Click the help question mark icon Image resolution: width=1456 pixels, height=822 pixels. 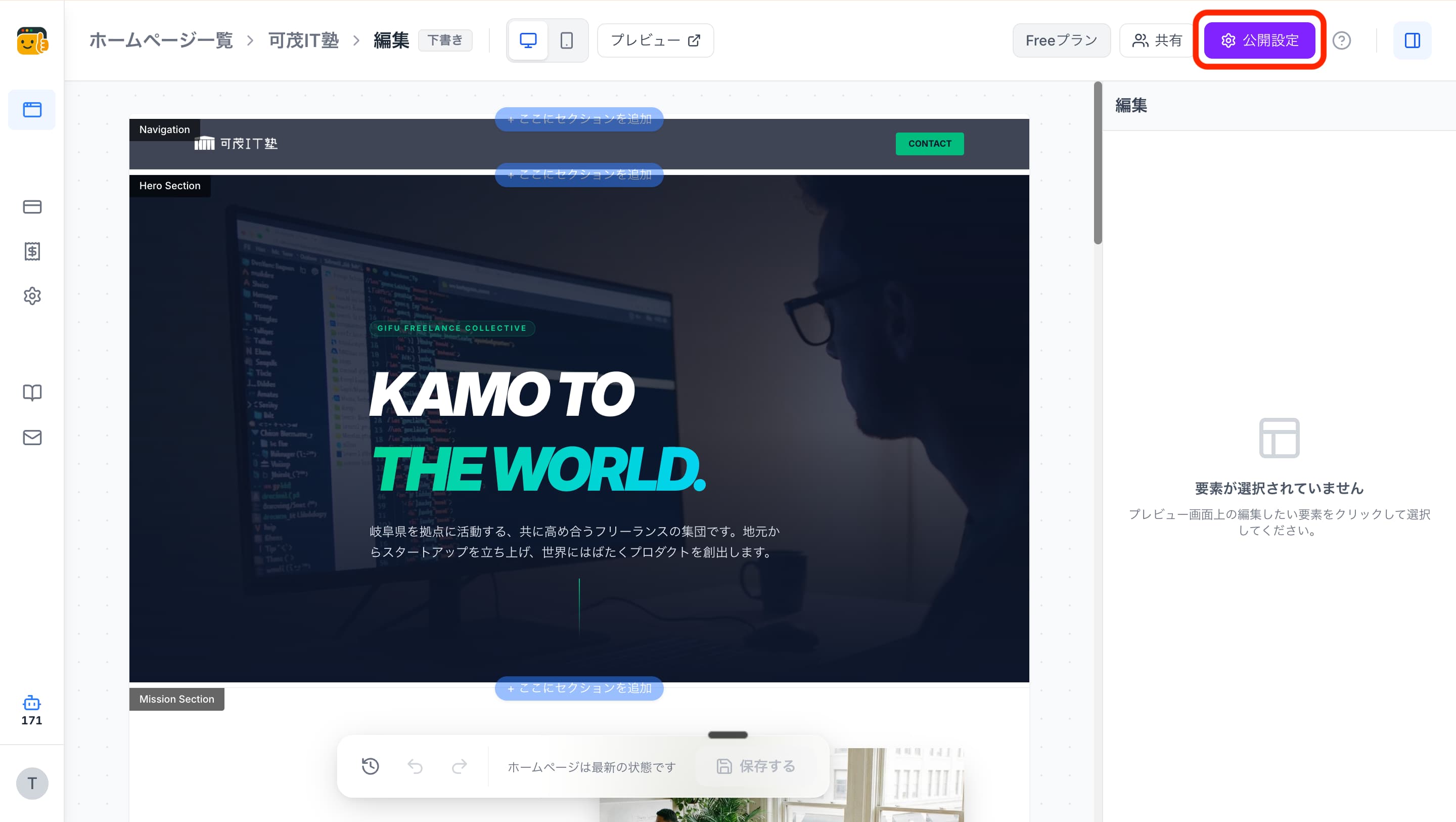pyautogui.click(x=1341, y=41)
